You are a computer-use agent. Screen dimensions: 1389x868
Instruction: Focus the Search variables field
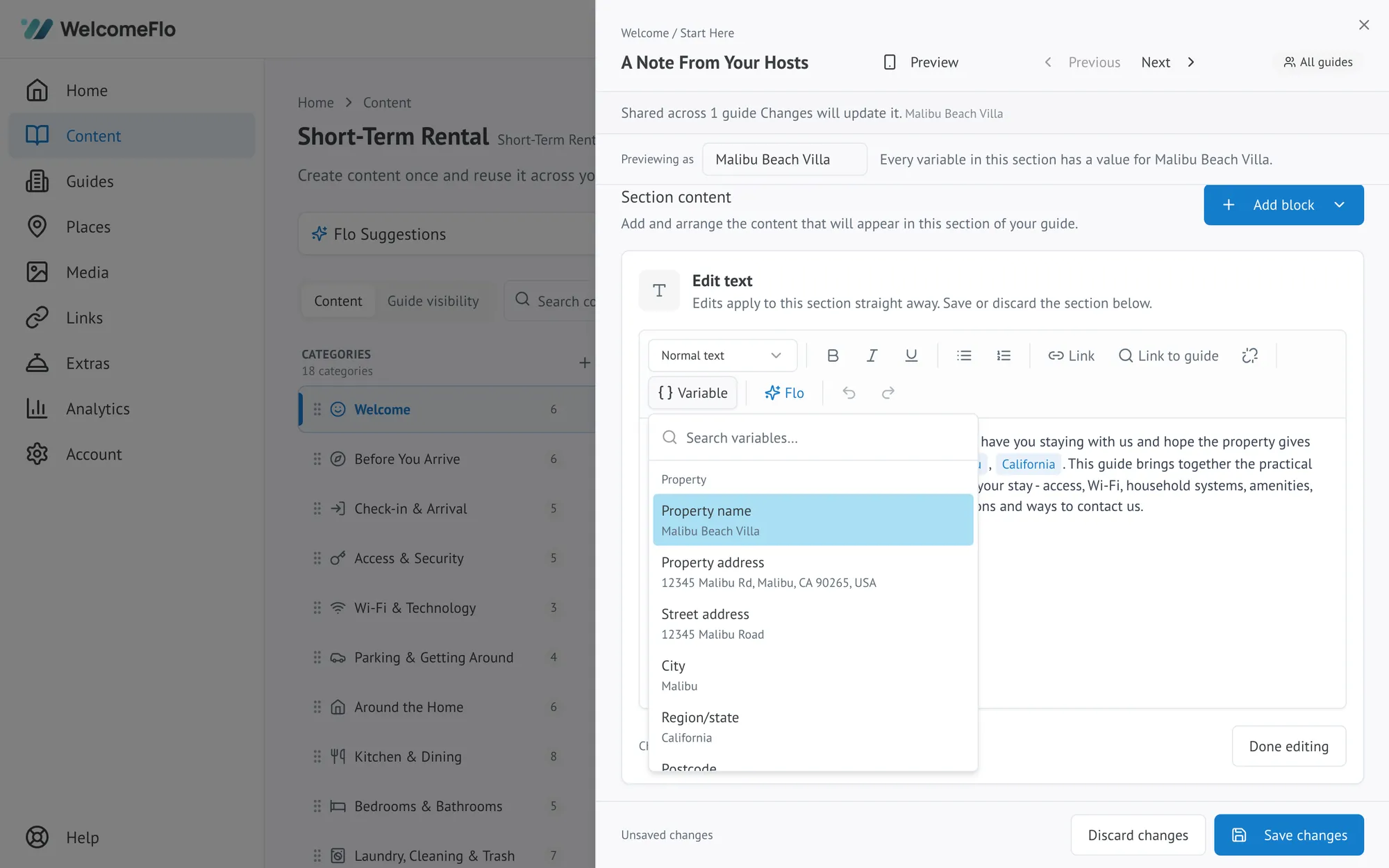813,438
